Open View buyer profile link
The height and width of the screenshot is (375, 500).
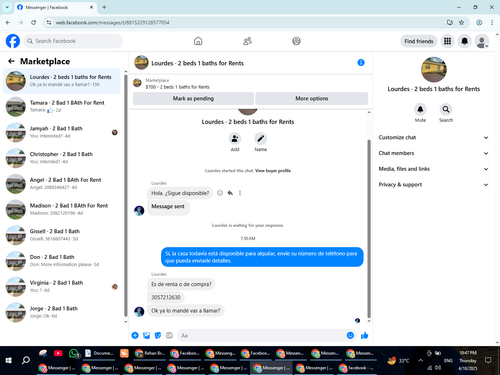pyautogui.click(x=273, y=171)
